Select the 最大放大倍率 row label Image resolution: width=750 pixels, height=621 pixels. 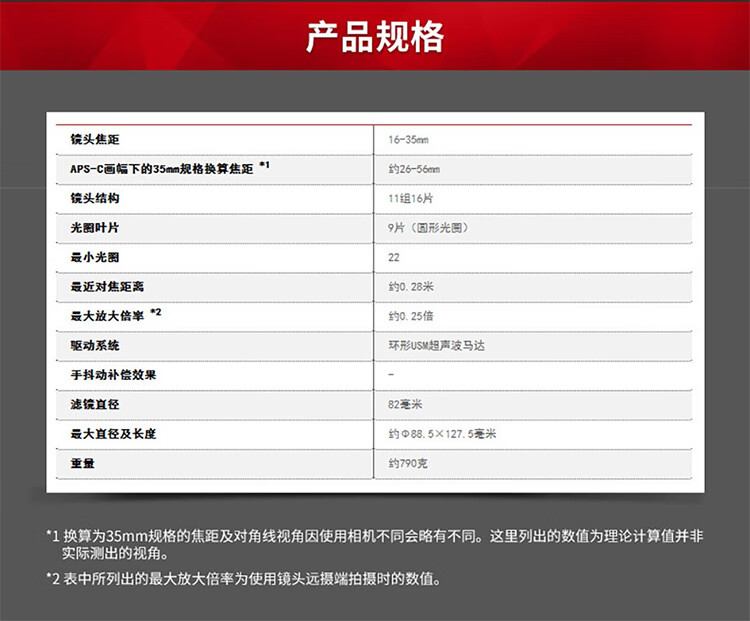point(107,316)
